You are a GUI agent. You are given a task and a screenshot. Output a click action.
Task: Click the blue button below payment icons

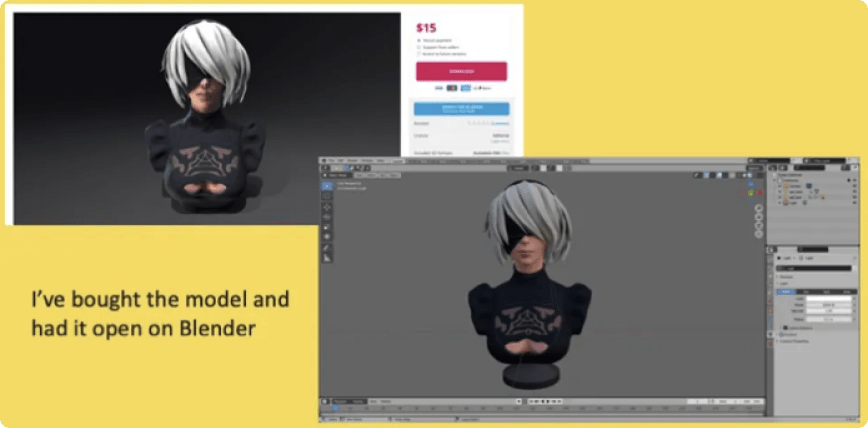point(461,109)
